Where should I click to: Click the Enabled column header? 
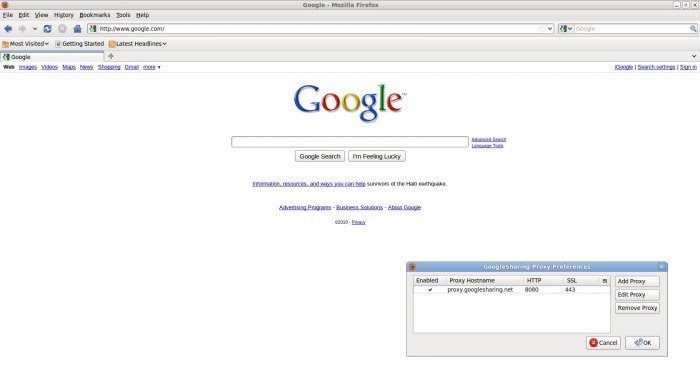point(429,280)
